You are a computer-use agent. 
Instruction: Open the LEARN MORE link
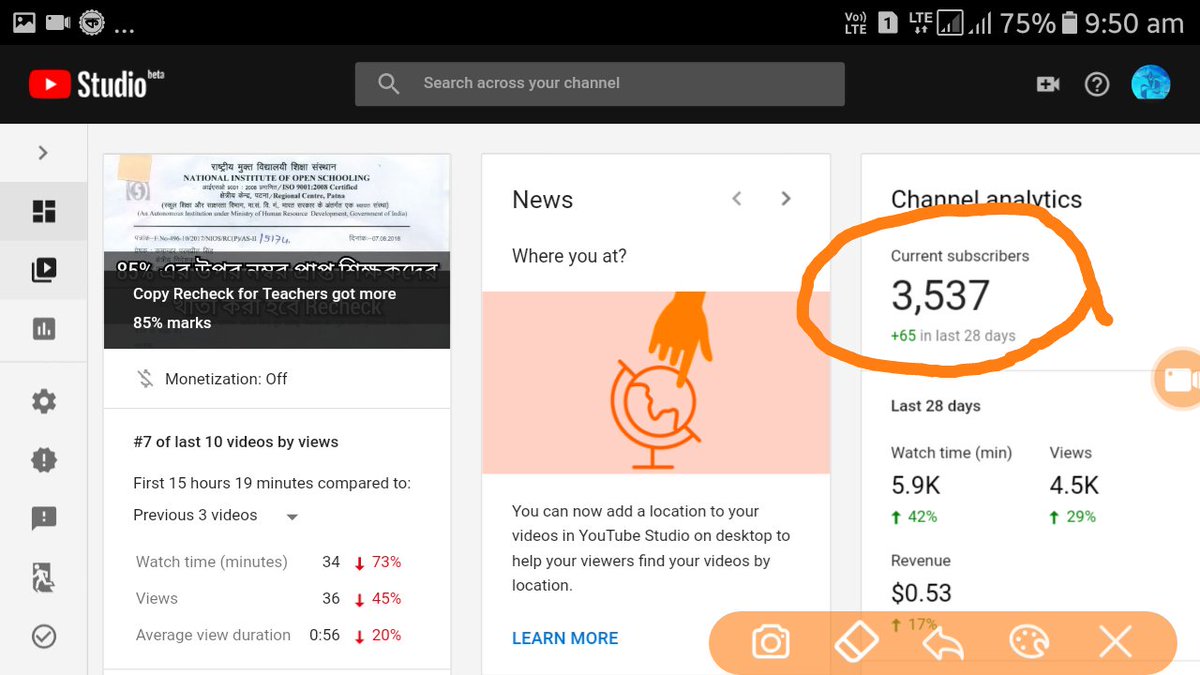coord(565,638)
